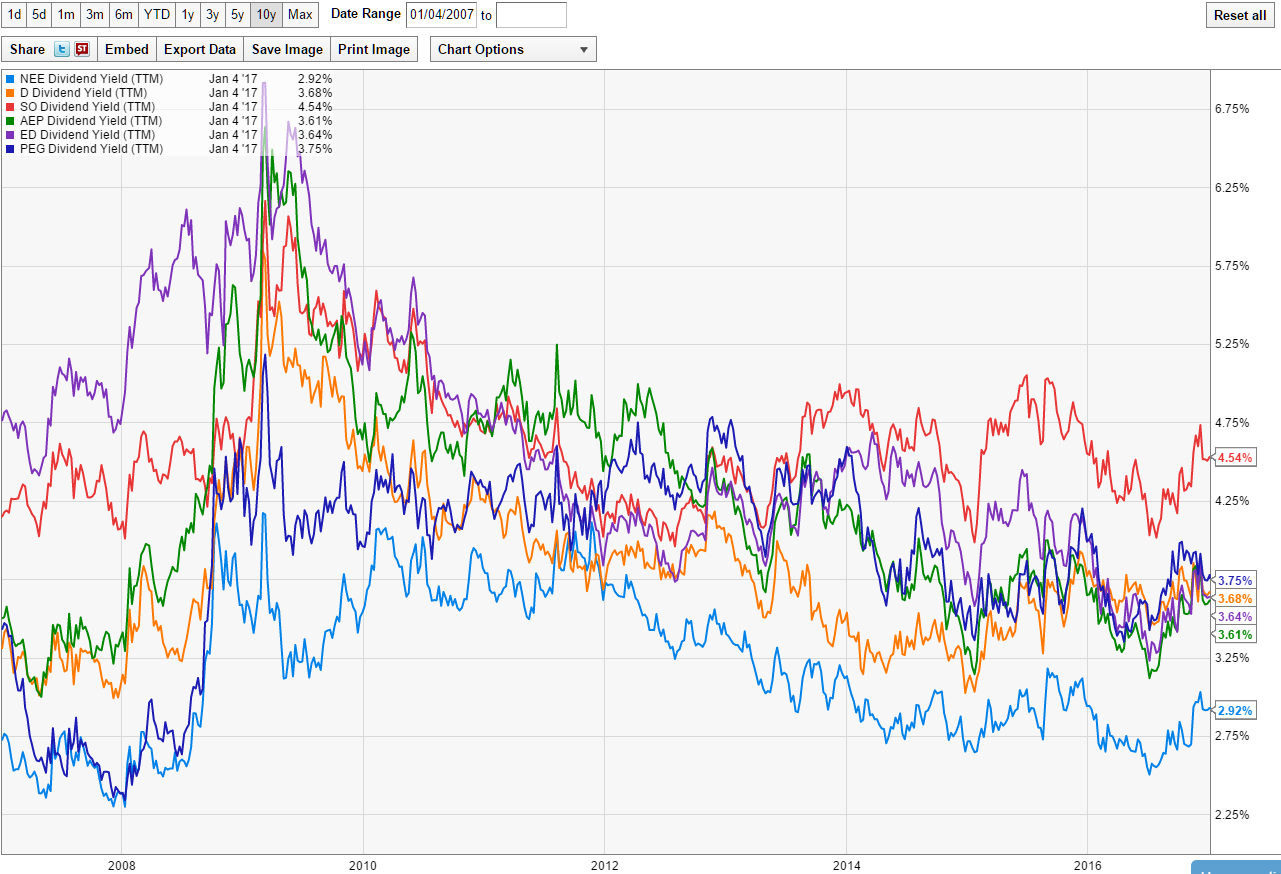Click the NEE legend color swatch
The height and width of the screenshot is (874, 1281).
click(10, 79)
